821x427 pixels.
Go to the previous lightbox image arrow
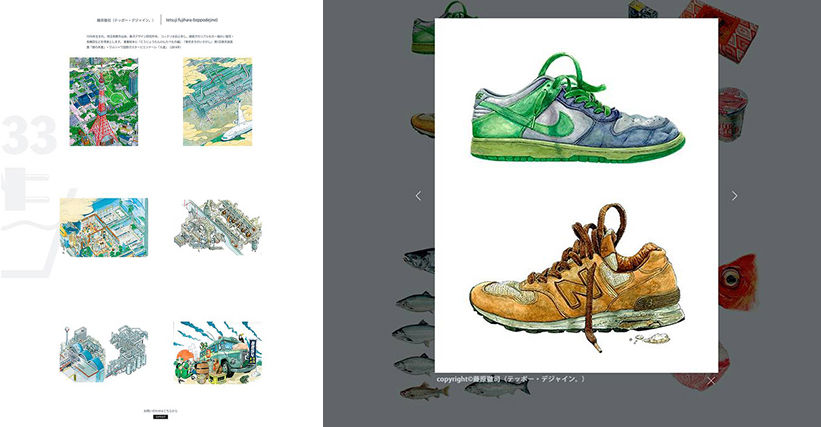point(418,196)
